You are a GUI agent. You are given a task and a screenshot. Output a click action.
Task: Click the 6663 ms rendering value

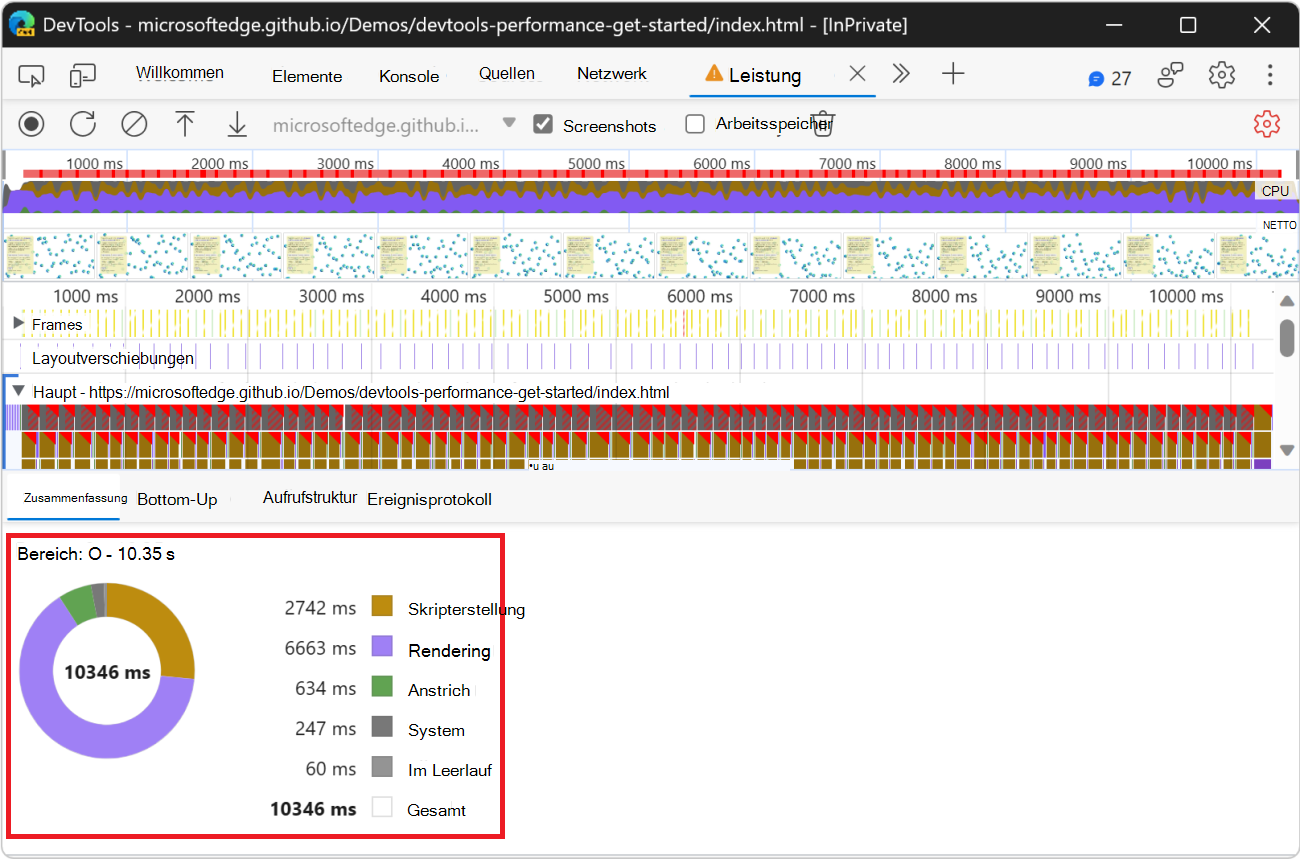click(320, 648)
